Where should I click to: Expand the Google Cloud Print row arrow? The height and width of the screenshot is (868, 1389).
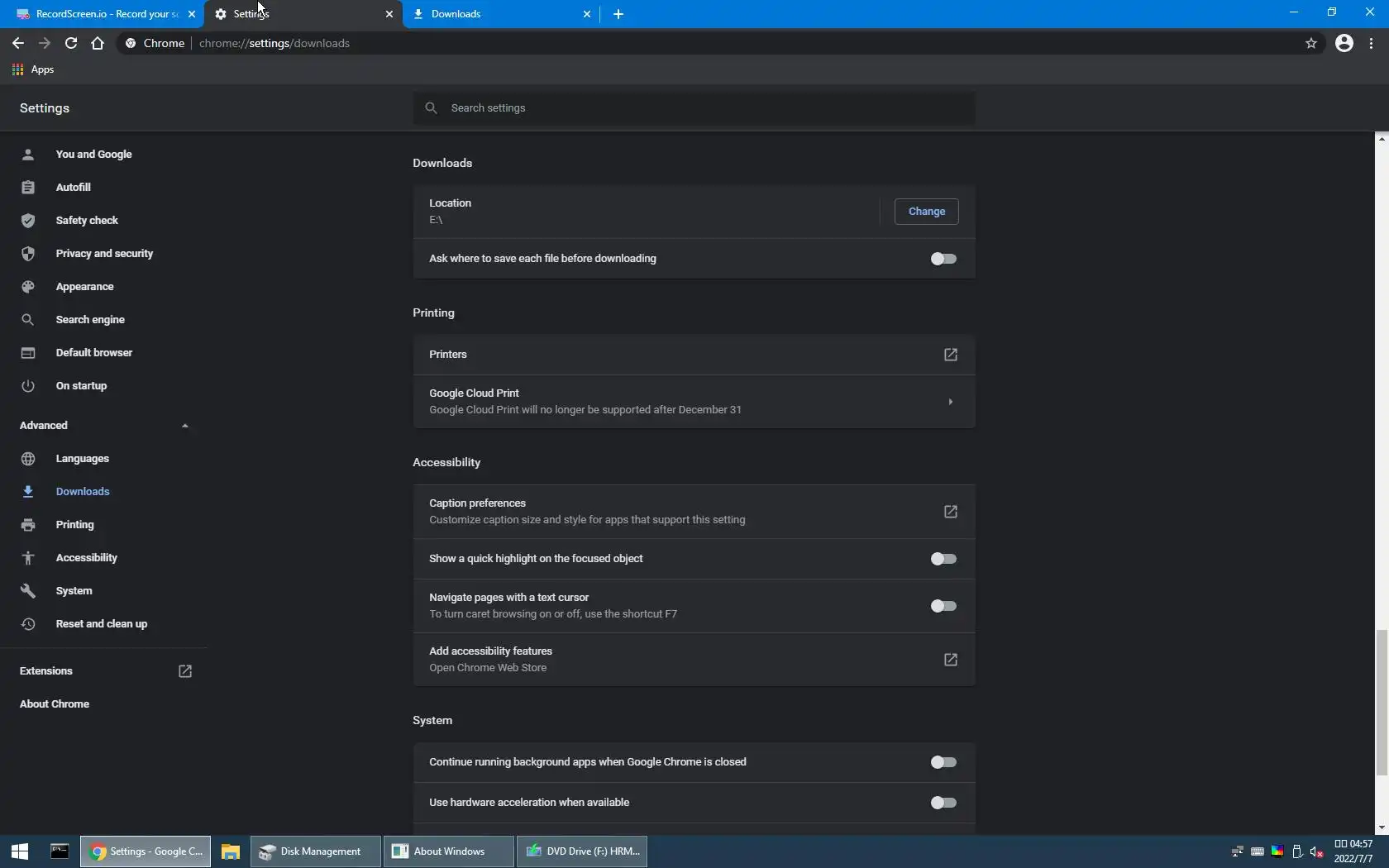[951, 402]
